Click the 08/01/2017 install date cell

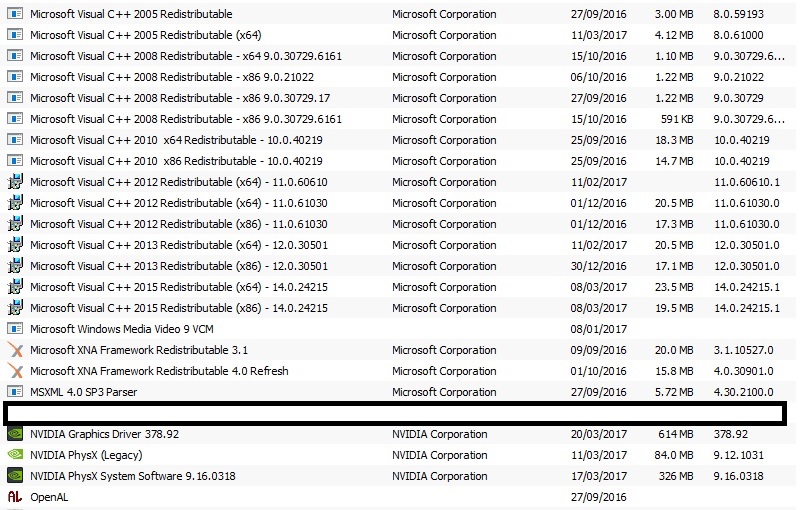[599, 329]
